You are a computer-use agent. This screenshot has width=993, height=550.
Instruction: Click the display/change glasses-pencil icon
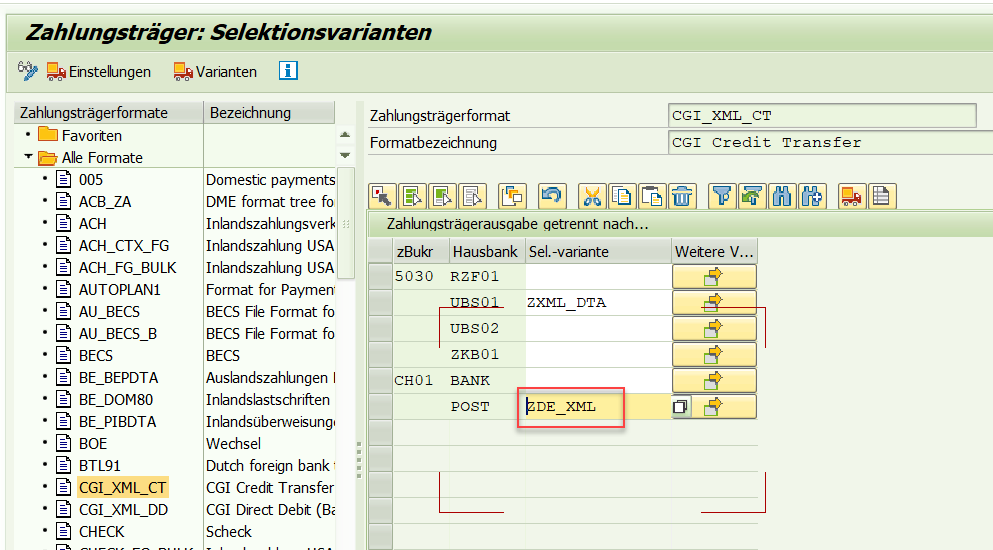[x=27, y=71]
